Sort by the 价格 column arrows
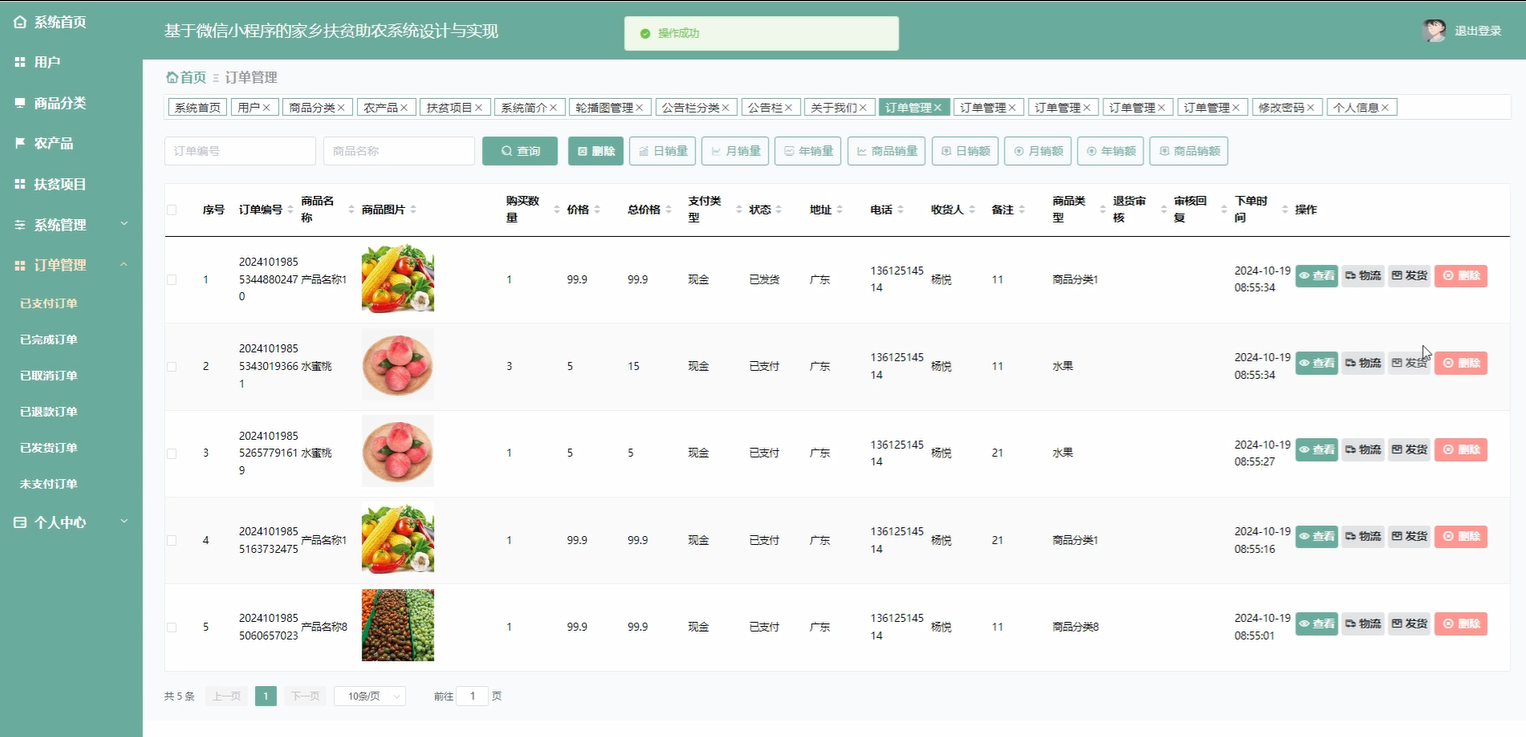This screenshot has height=737, width=1526. (597, 210)
